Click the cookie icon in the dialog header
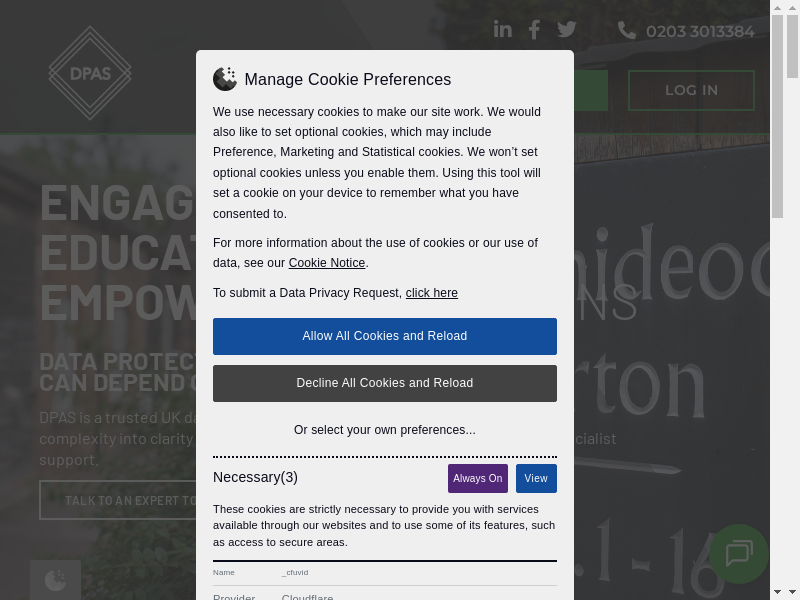800x600 pixels. 225,79
